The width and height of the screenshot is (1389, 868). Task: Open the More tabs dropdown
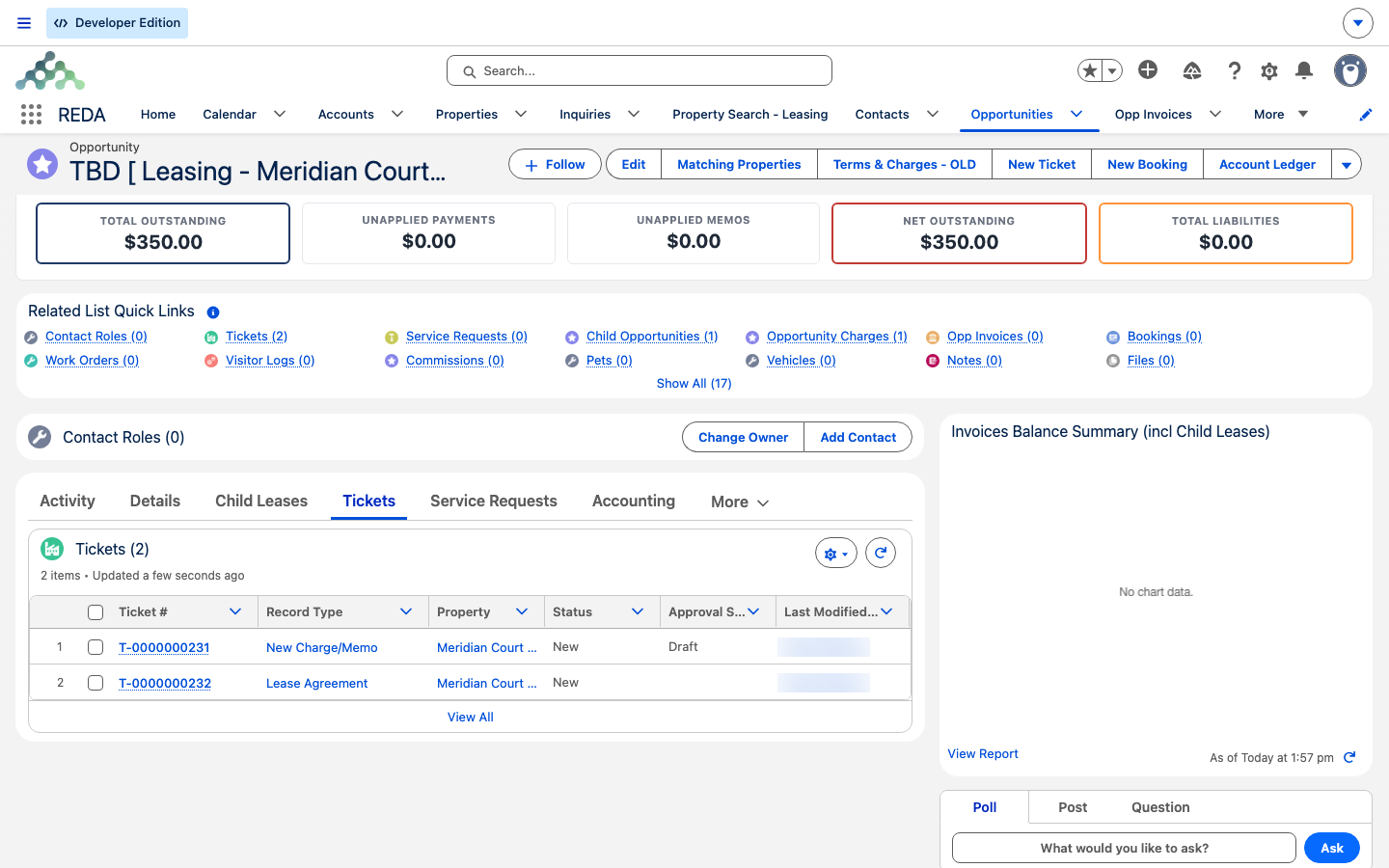coord(740,502)
